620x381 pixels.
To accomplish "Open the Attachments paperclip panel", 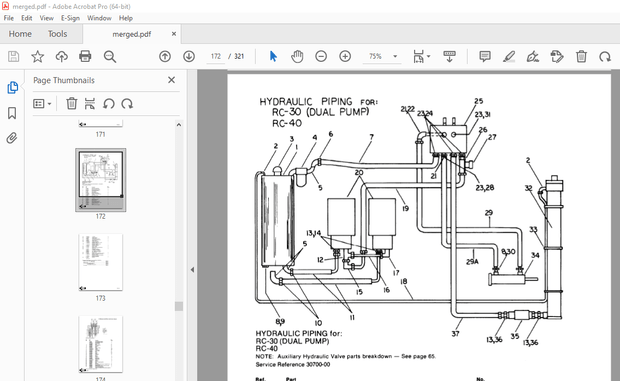I will point(12,138).
